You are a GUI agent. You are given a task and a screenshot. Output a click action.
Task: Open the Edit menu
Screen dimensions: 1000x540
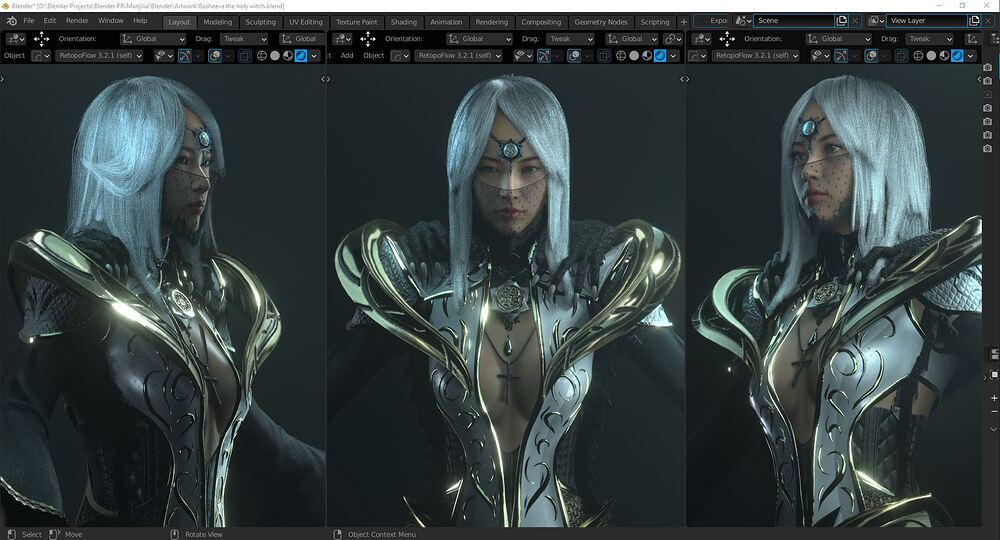pyautogui.click(x=50, y=21)
